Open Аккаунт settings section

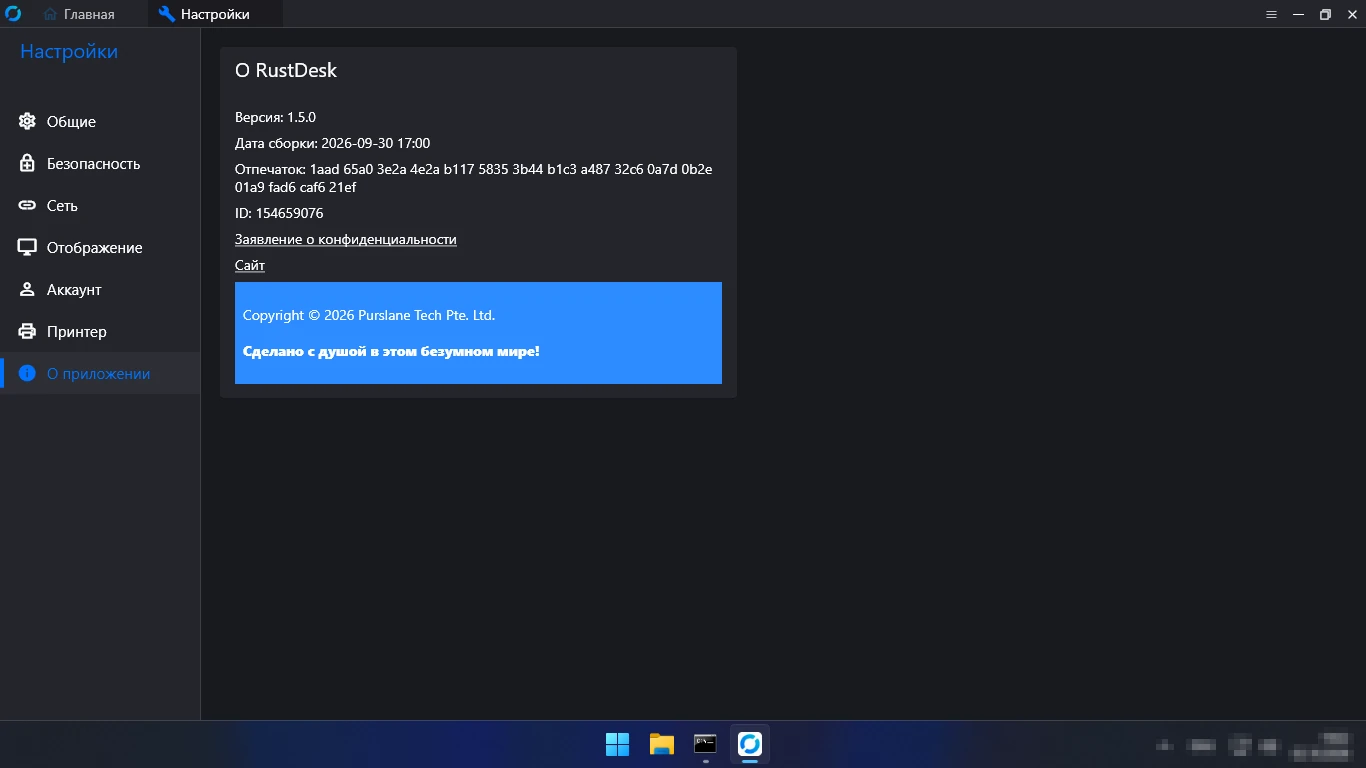(x=100, y=290)
